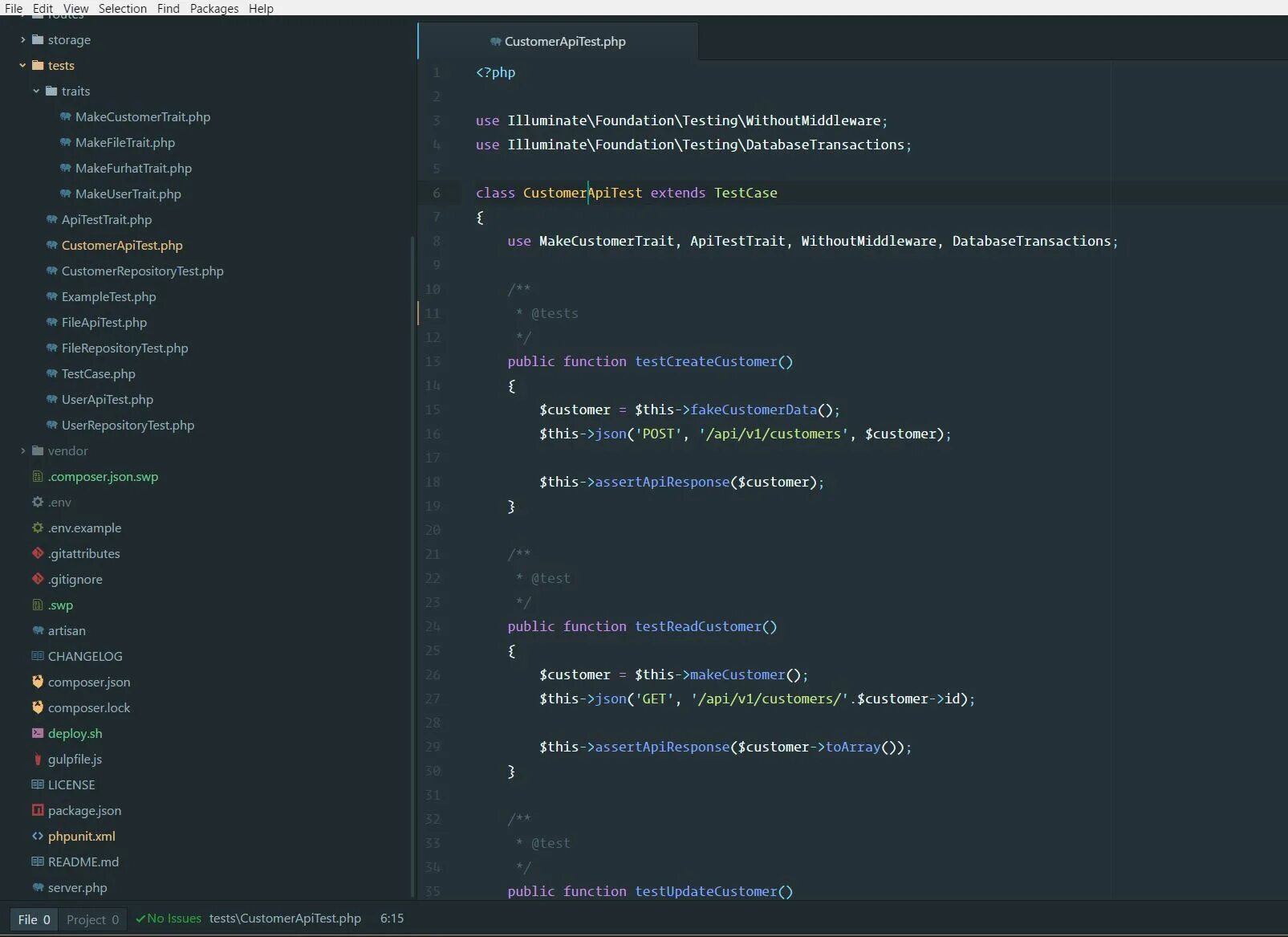Click code icon beside phpunit.xml
This screenshot has width=1288, height=937.
click(38, 836)
